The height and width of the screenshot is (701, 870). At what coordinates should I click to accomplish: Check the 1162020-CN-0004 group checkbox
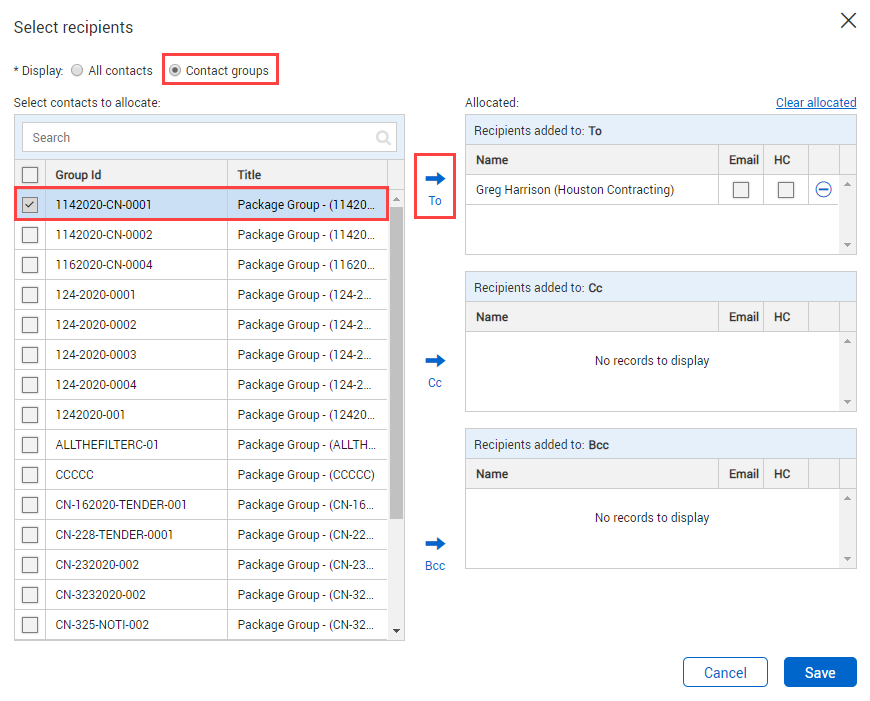pos(30,265)
